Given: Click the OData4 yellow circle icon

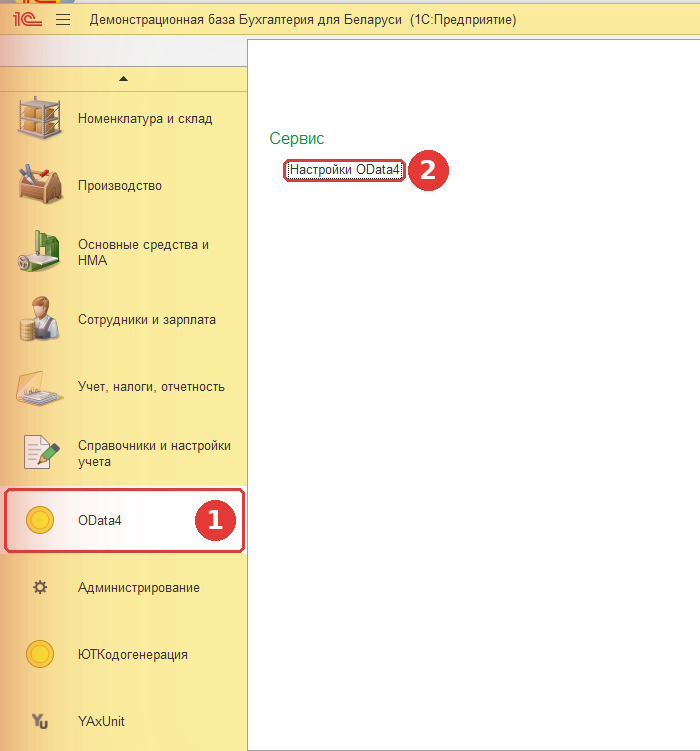Looking at the screenshot, I should pyautogui.click(x=40, y=520).
